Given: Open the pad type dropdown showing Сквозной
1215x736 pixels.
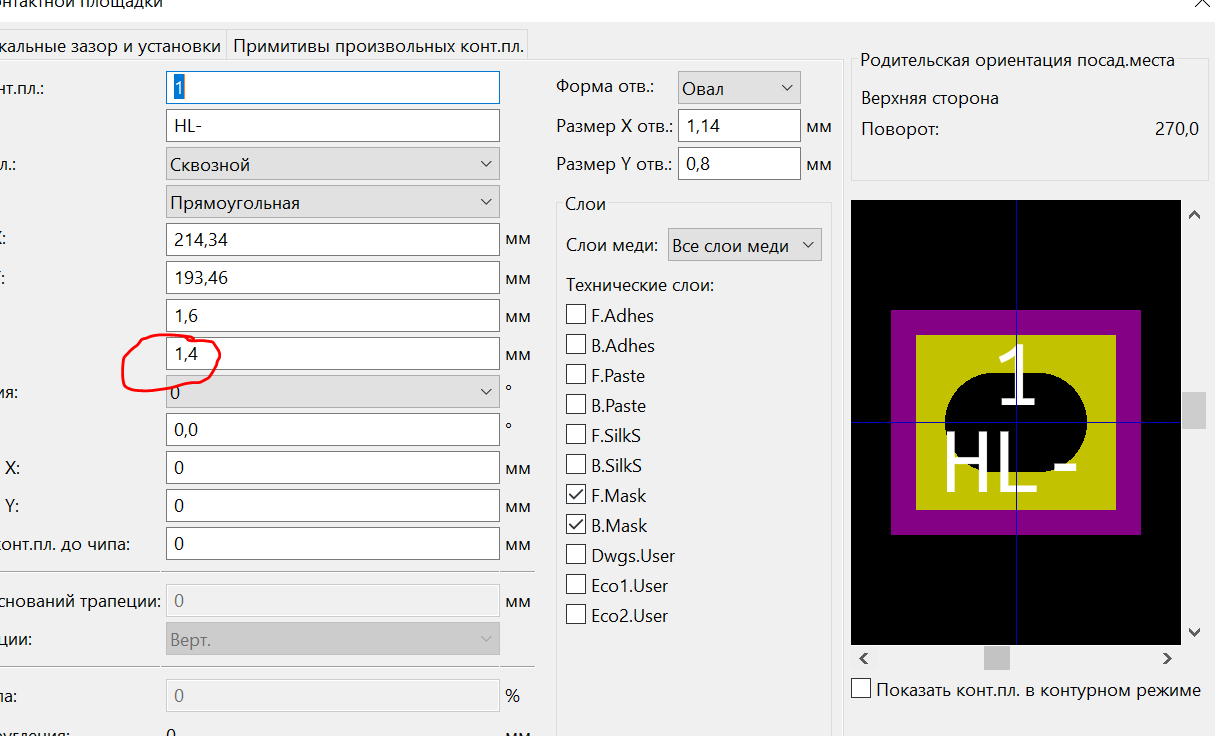Looking at the screenshot, I should (332, 164).
